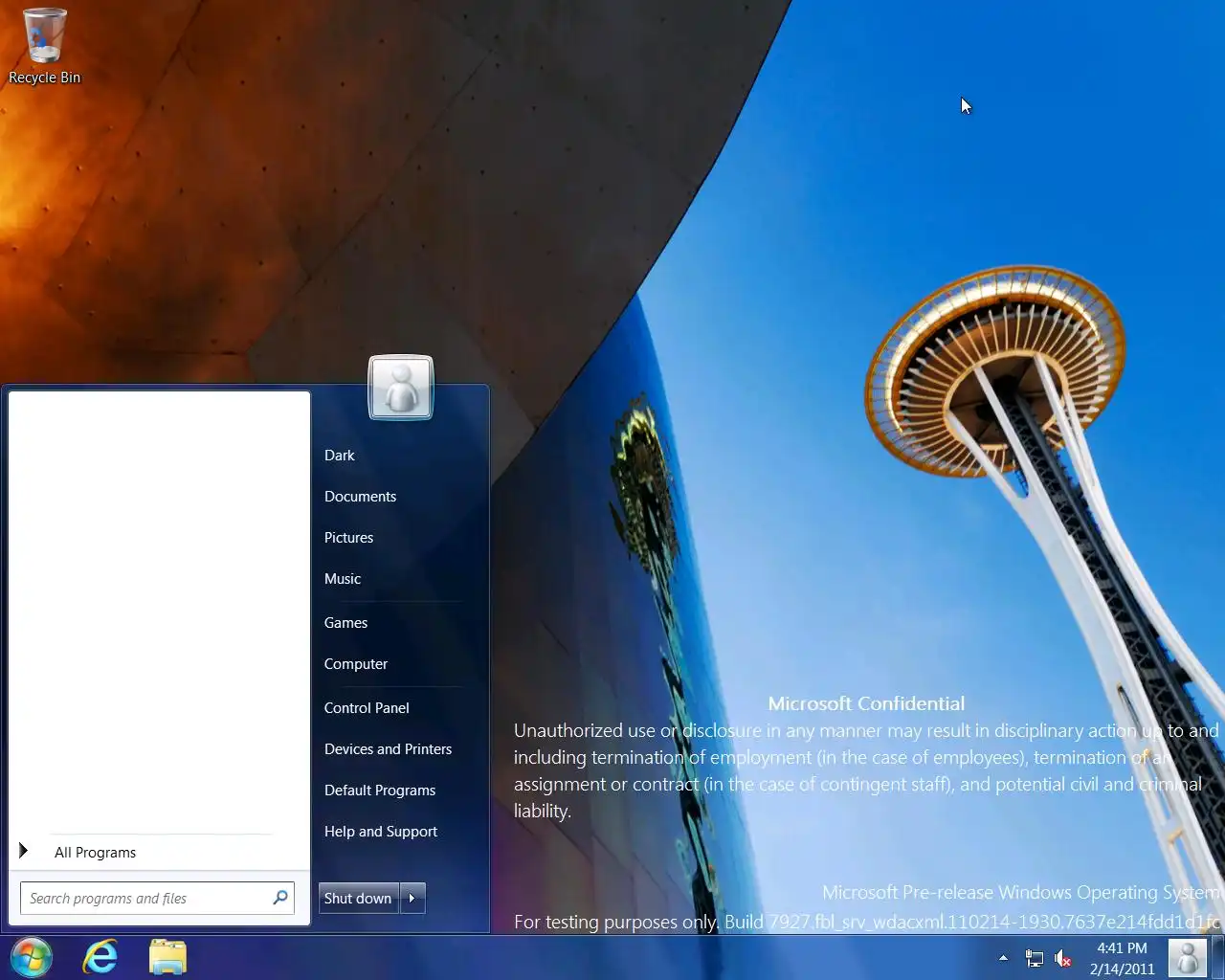Open Control Panel link
1225x980 pixels.
tap(367, 708)
